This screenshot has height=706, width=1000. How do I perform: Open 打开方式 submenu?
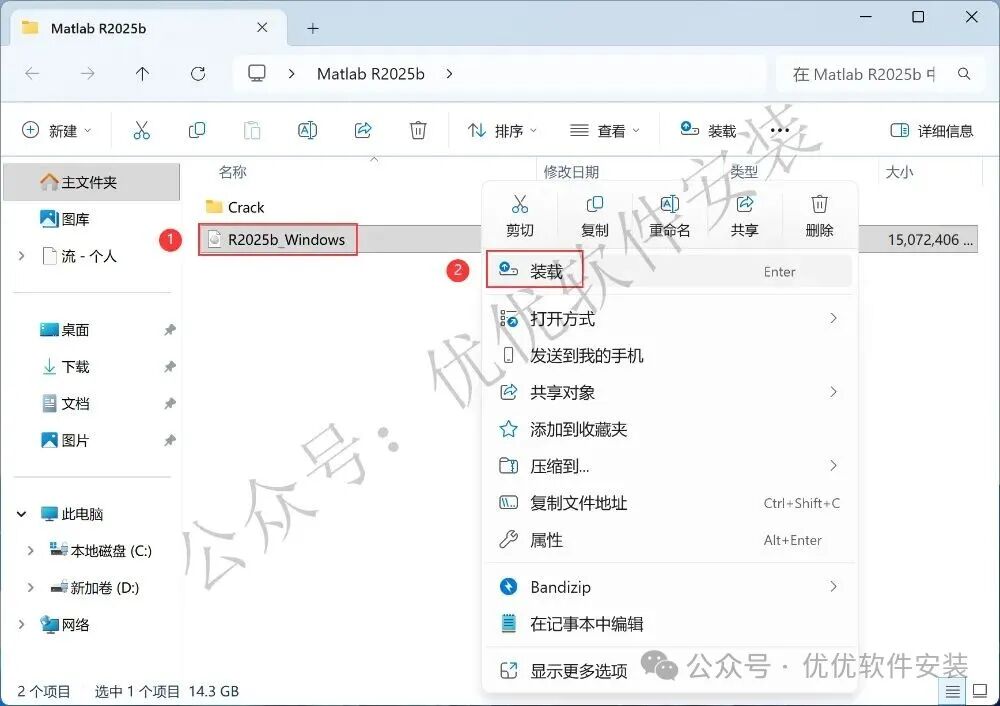click(x=669, y=318)
